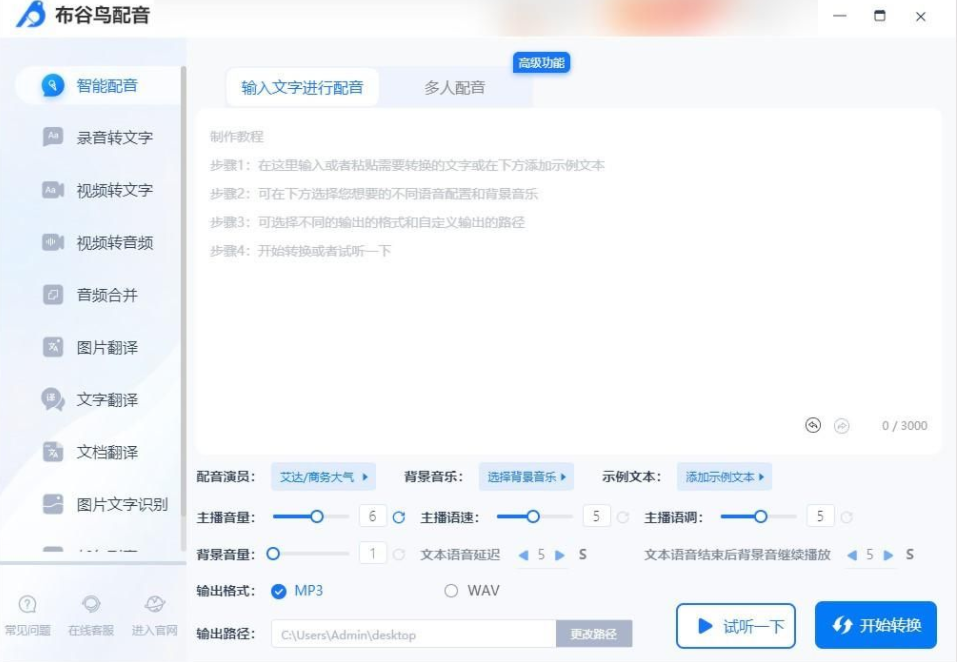Click the 主播语调 value box
Screen dimensions: 961x662
tap(820, 517)
